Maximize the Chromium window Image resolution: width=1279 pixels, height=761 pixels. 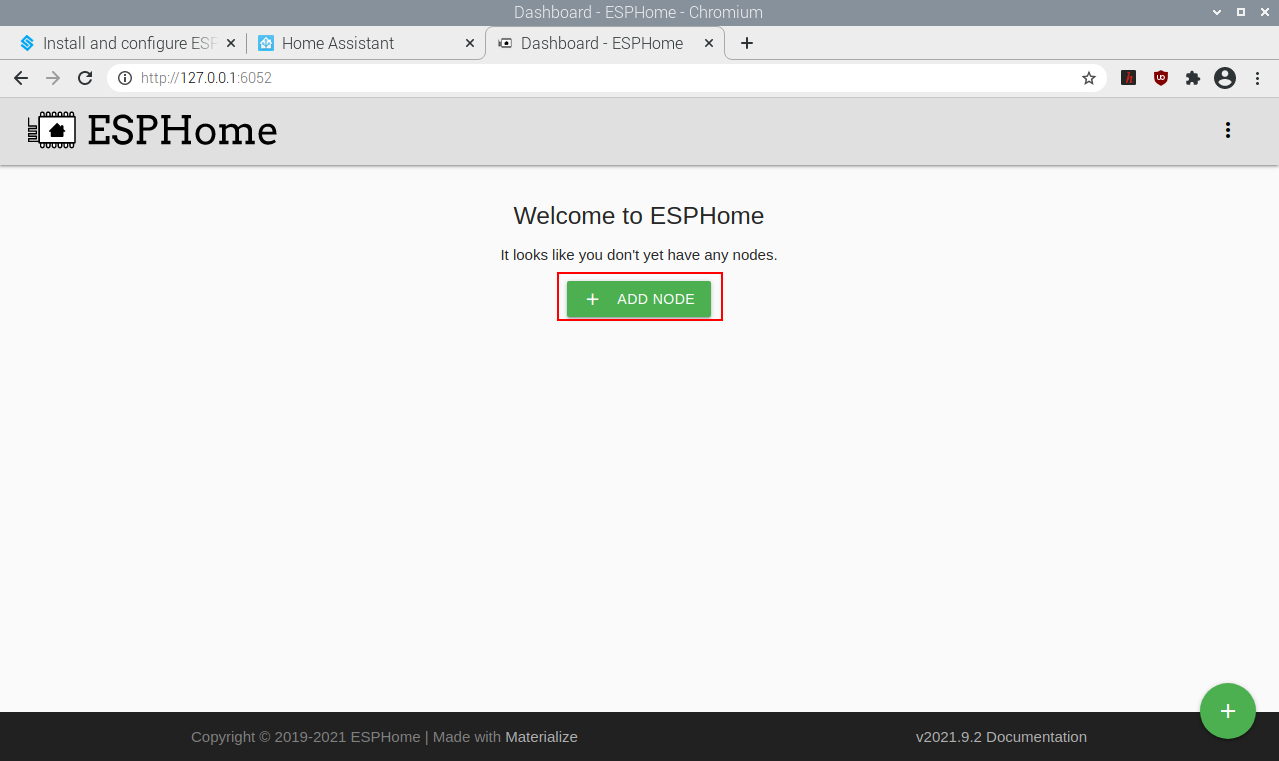pos(1241,12)
